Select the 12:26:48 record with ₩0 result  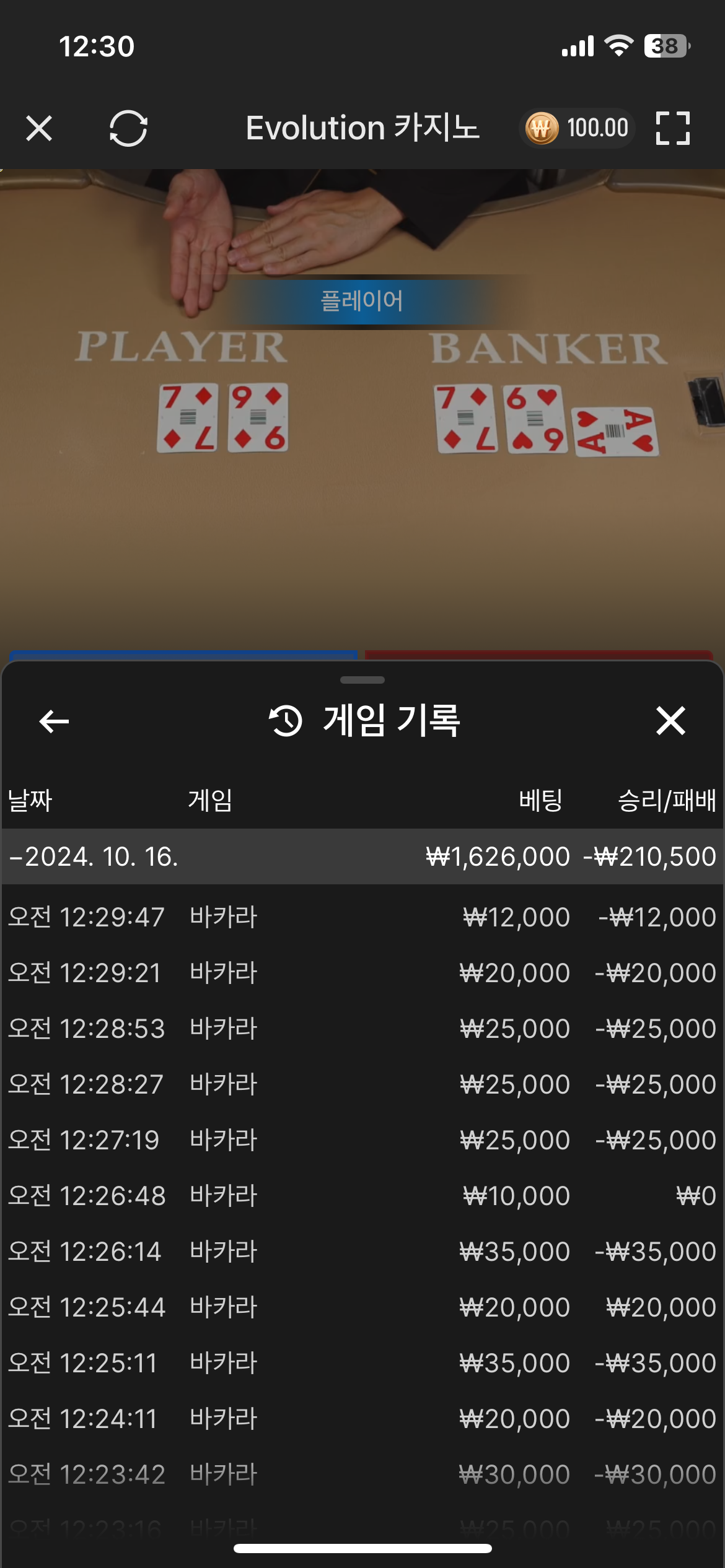362,1196
